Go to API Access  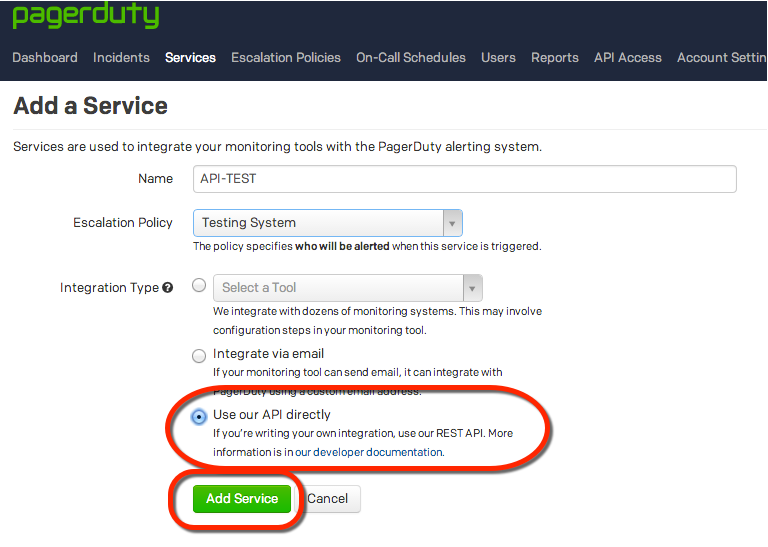(x=627, y=58)
